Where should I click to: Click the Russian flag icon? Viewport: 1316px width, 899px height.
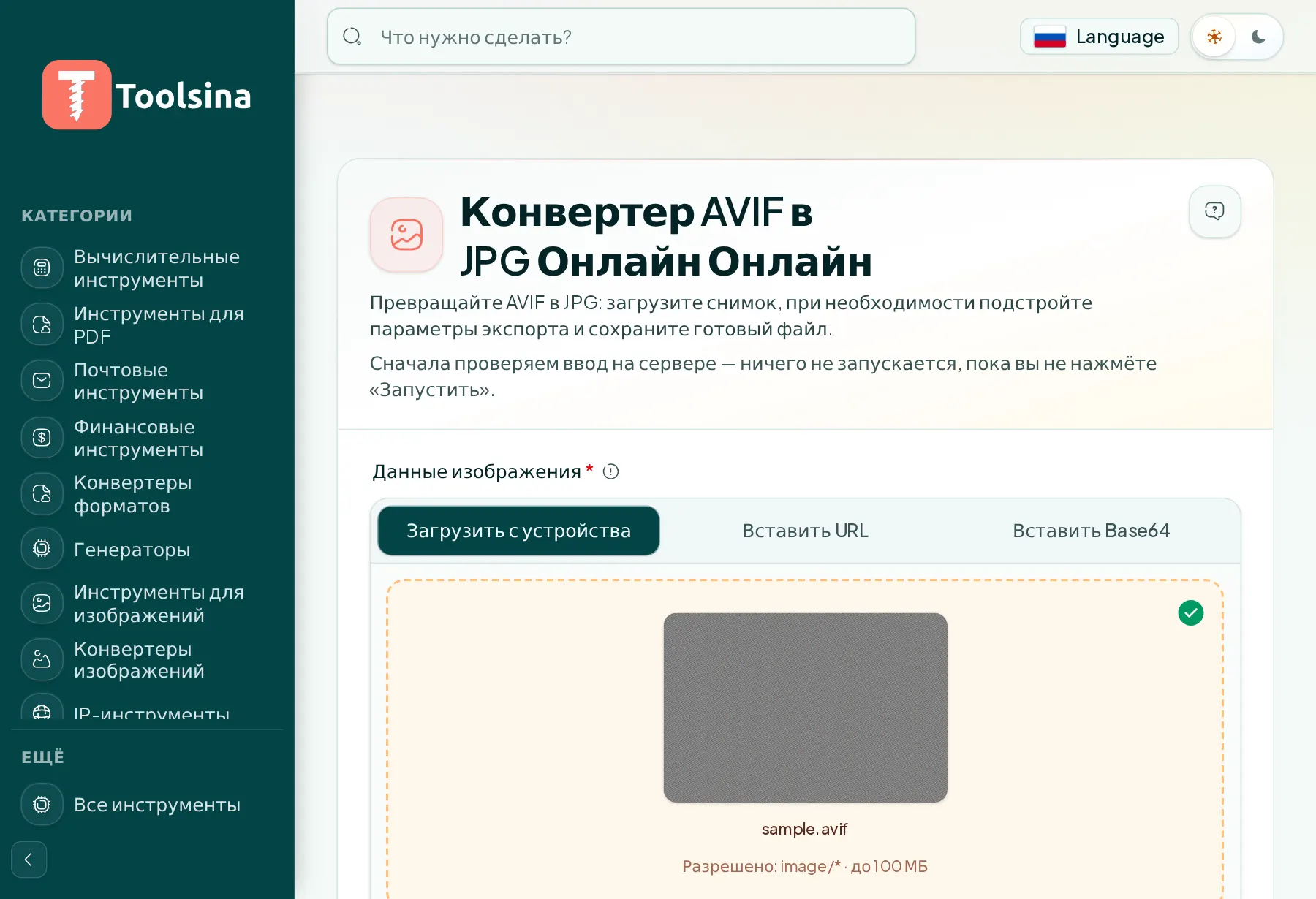coord(1050,37)
